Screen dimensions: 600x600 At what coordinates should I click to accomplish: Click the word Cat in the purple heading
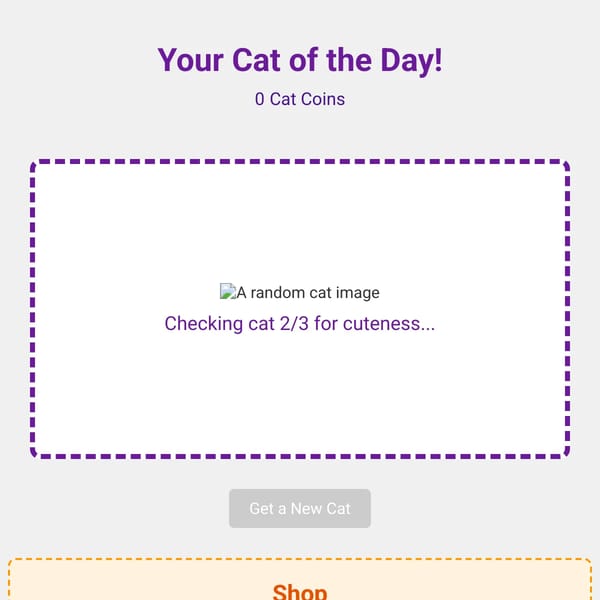click(x=257, y=60)
